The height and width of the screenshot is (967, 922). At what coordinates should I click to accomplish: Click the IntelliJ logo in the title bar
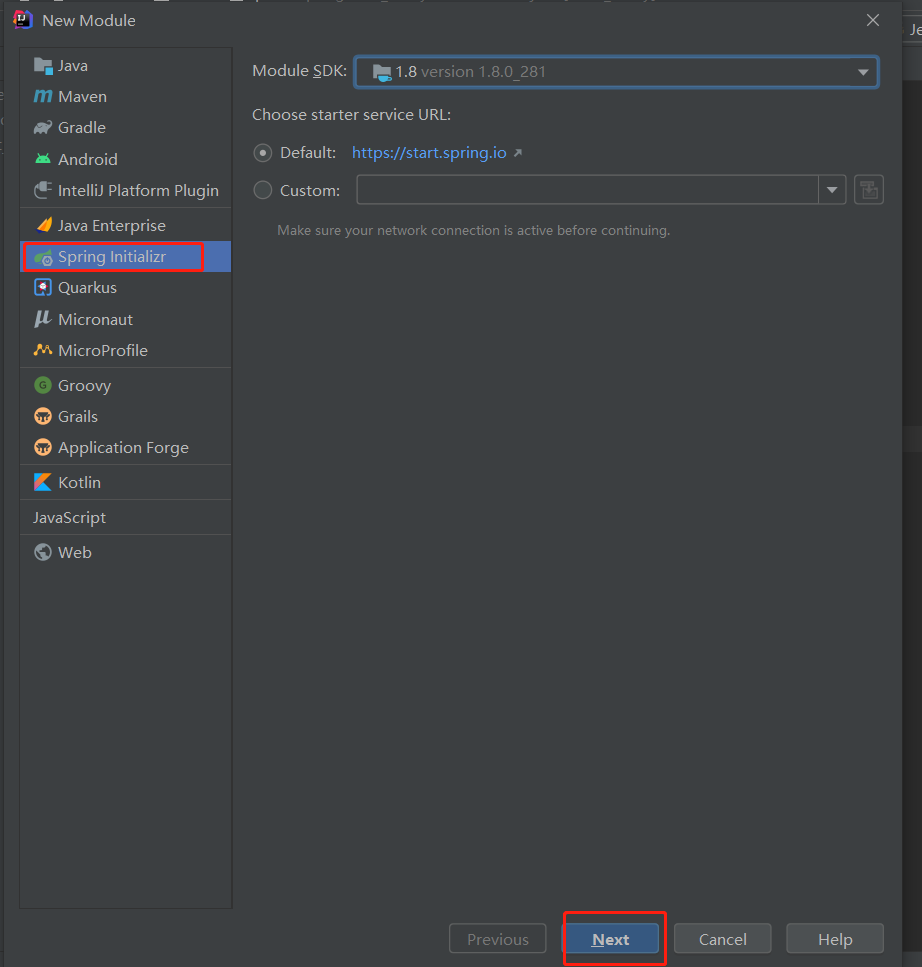coord(22,20)
